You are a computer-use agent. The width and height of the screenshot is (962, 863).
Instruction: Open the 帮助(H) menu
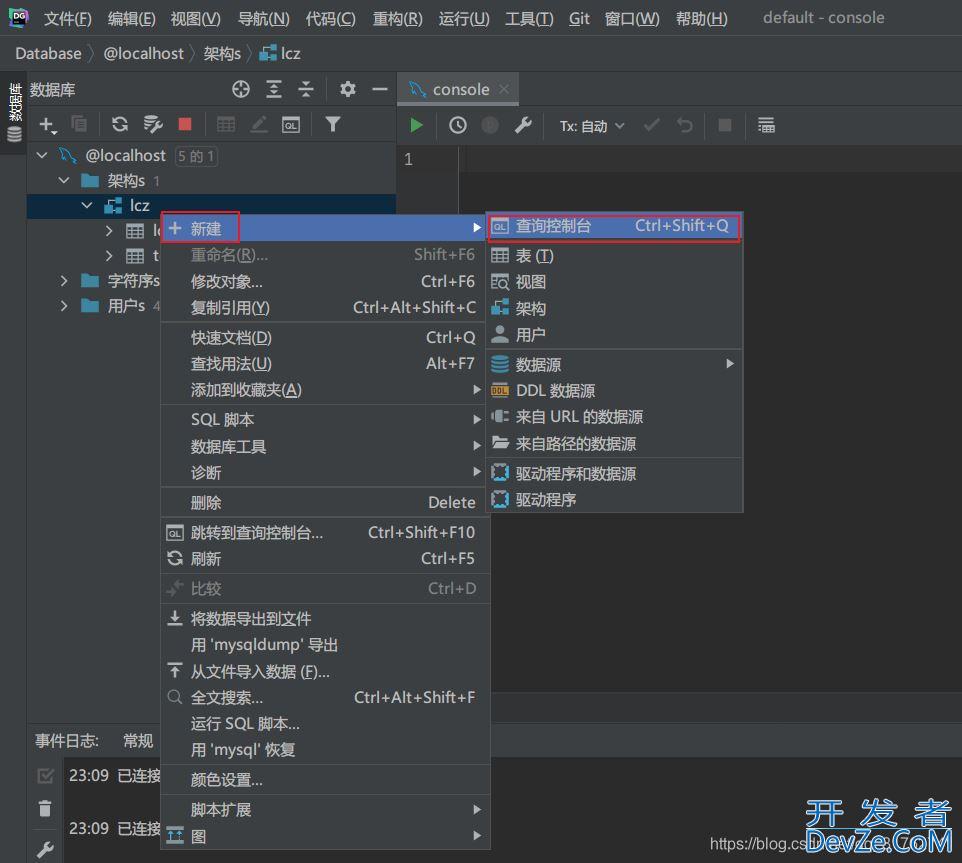(701, 19)
